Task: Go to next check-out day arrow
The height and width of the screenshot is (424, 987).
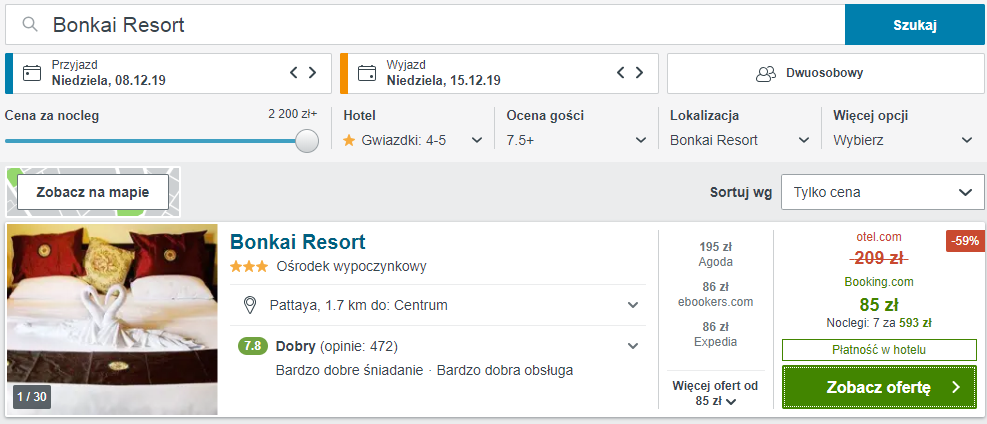Action: tap(640, 72)
